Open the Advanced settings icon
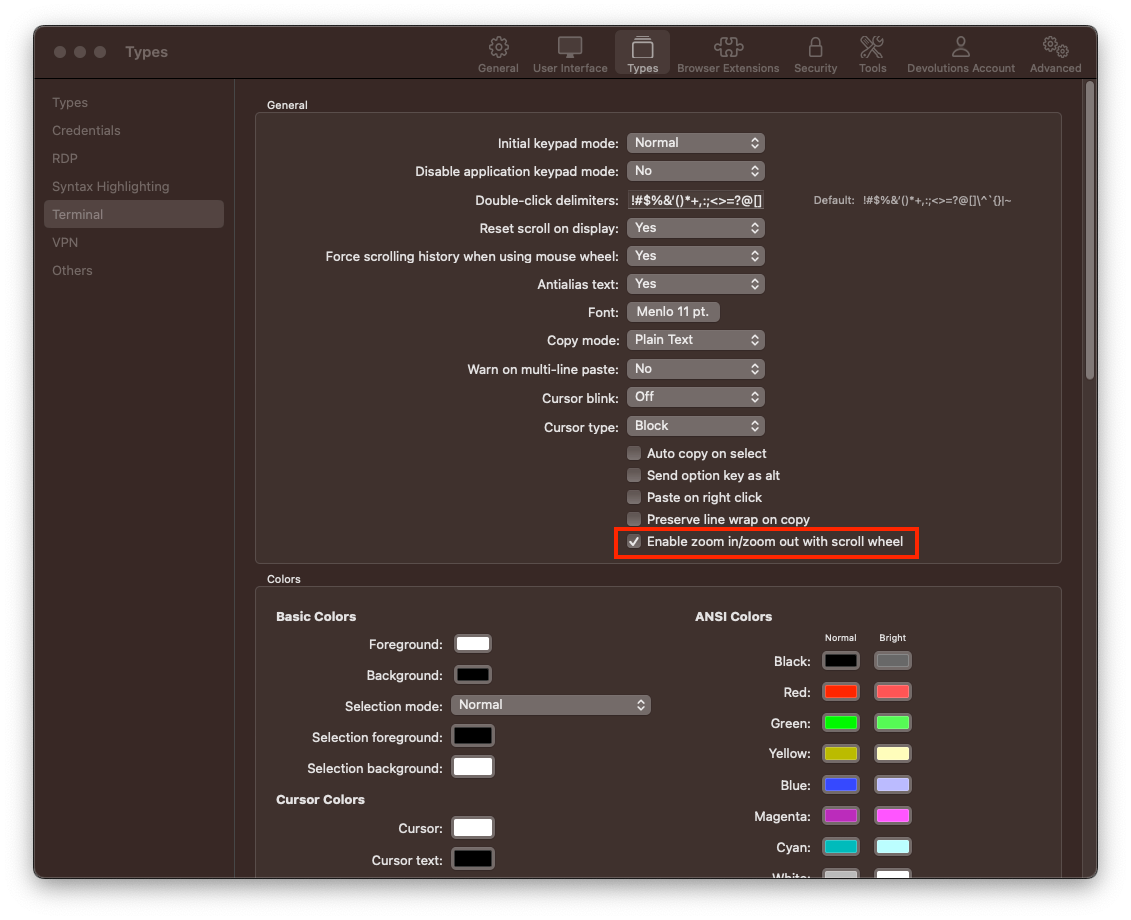Viewport: 1131px width, 920px height. coord(1055,52)
